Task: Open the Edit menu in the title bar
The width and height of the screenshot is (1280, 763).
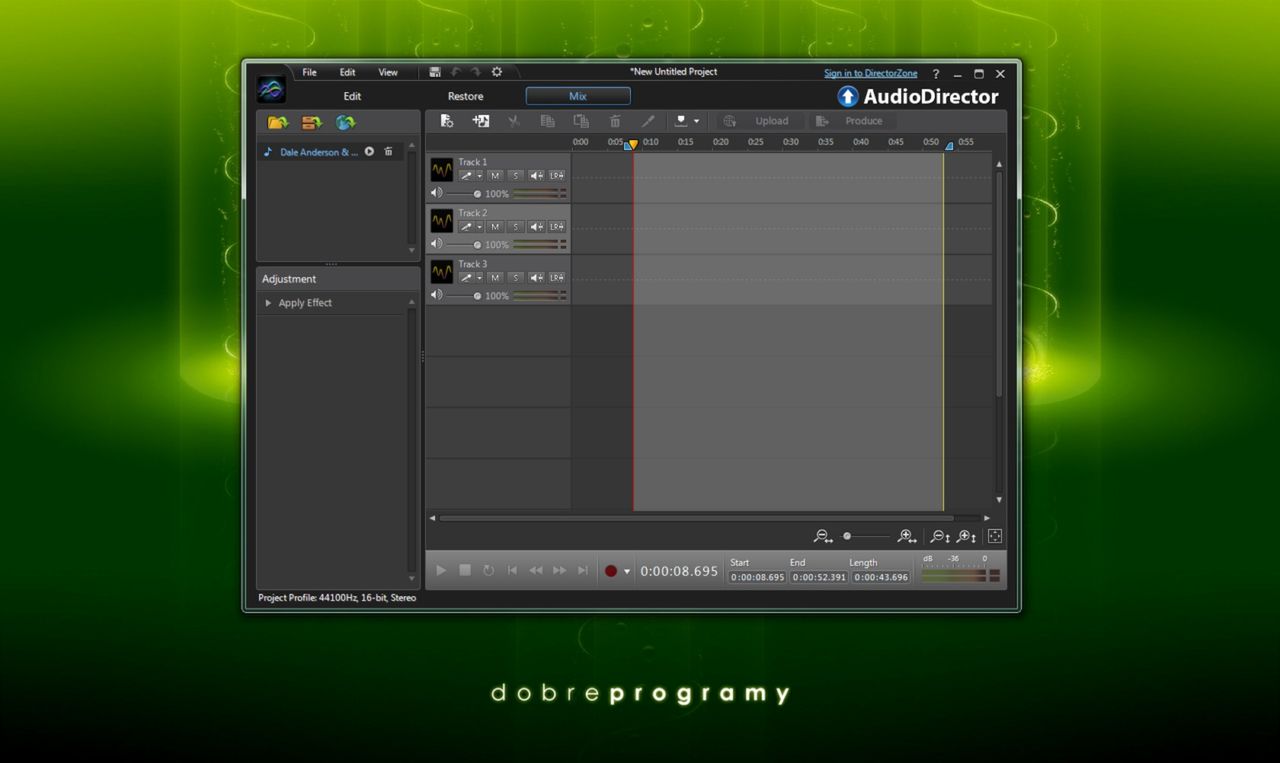Action: [x=347, y=72]
